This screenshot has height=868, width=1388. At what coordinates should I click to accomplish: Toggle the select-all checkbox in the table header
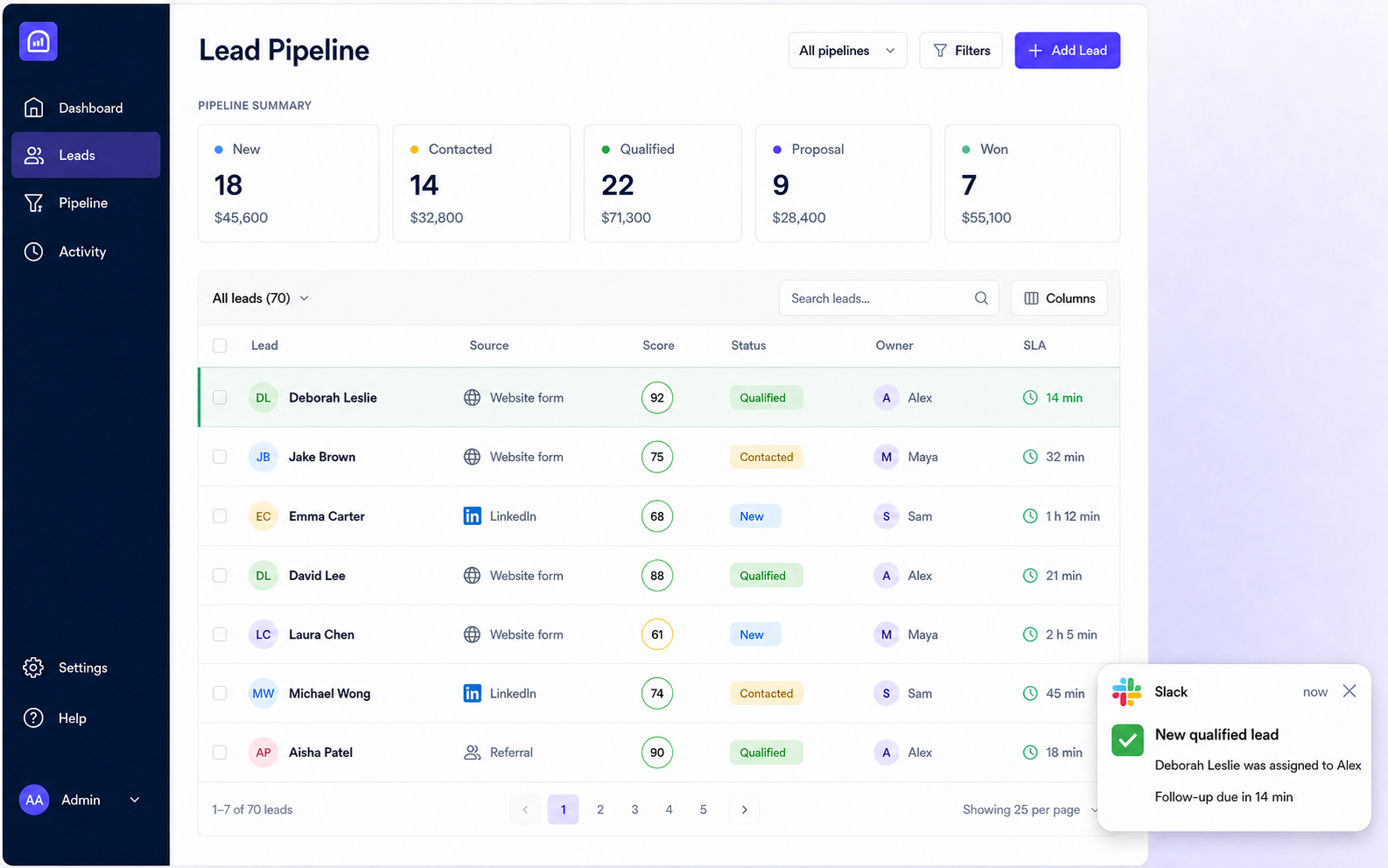click(220, 346)
